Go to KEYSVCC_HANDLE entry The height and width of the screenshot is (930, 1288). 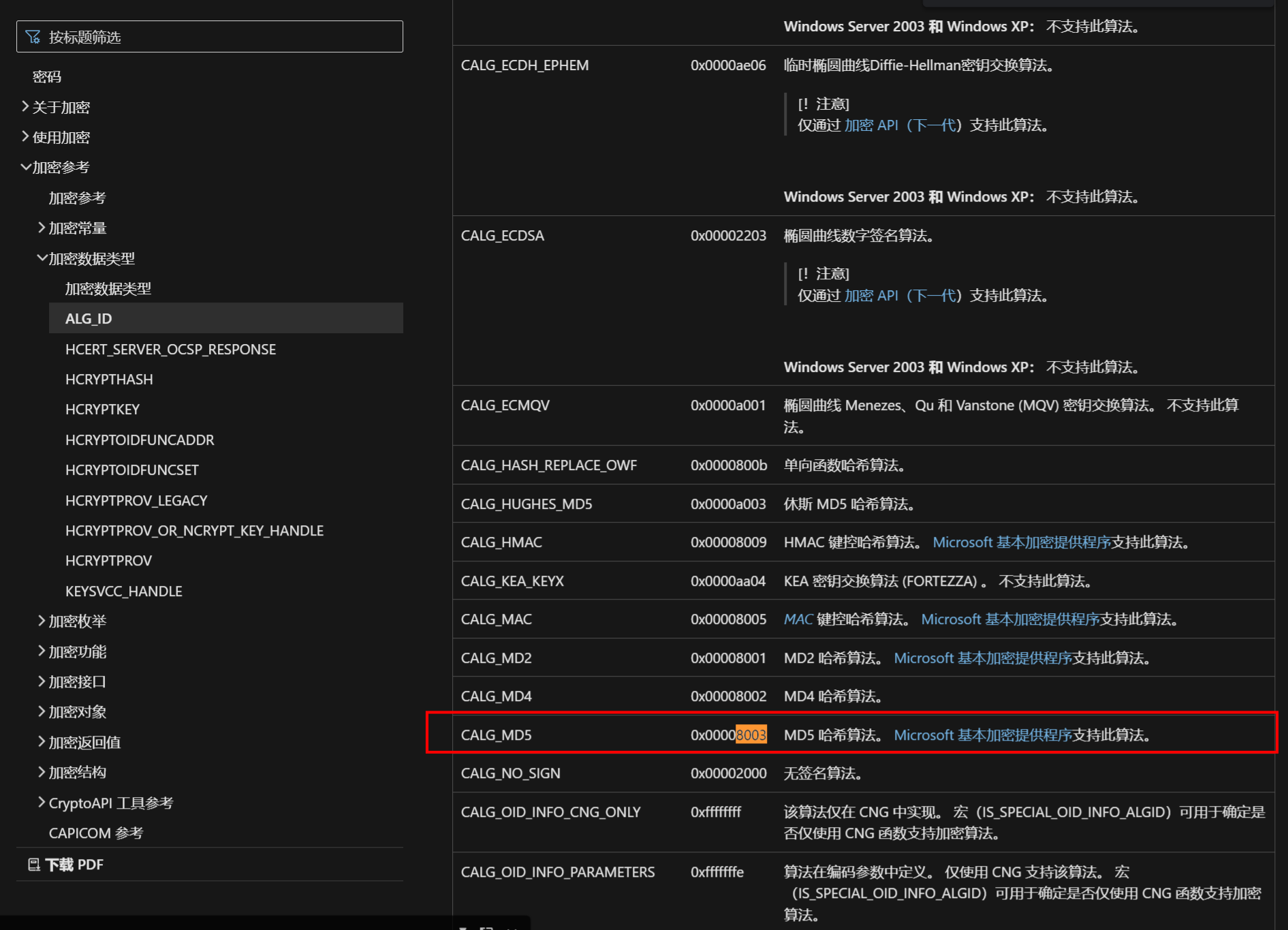(x=123, y=591)
